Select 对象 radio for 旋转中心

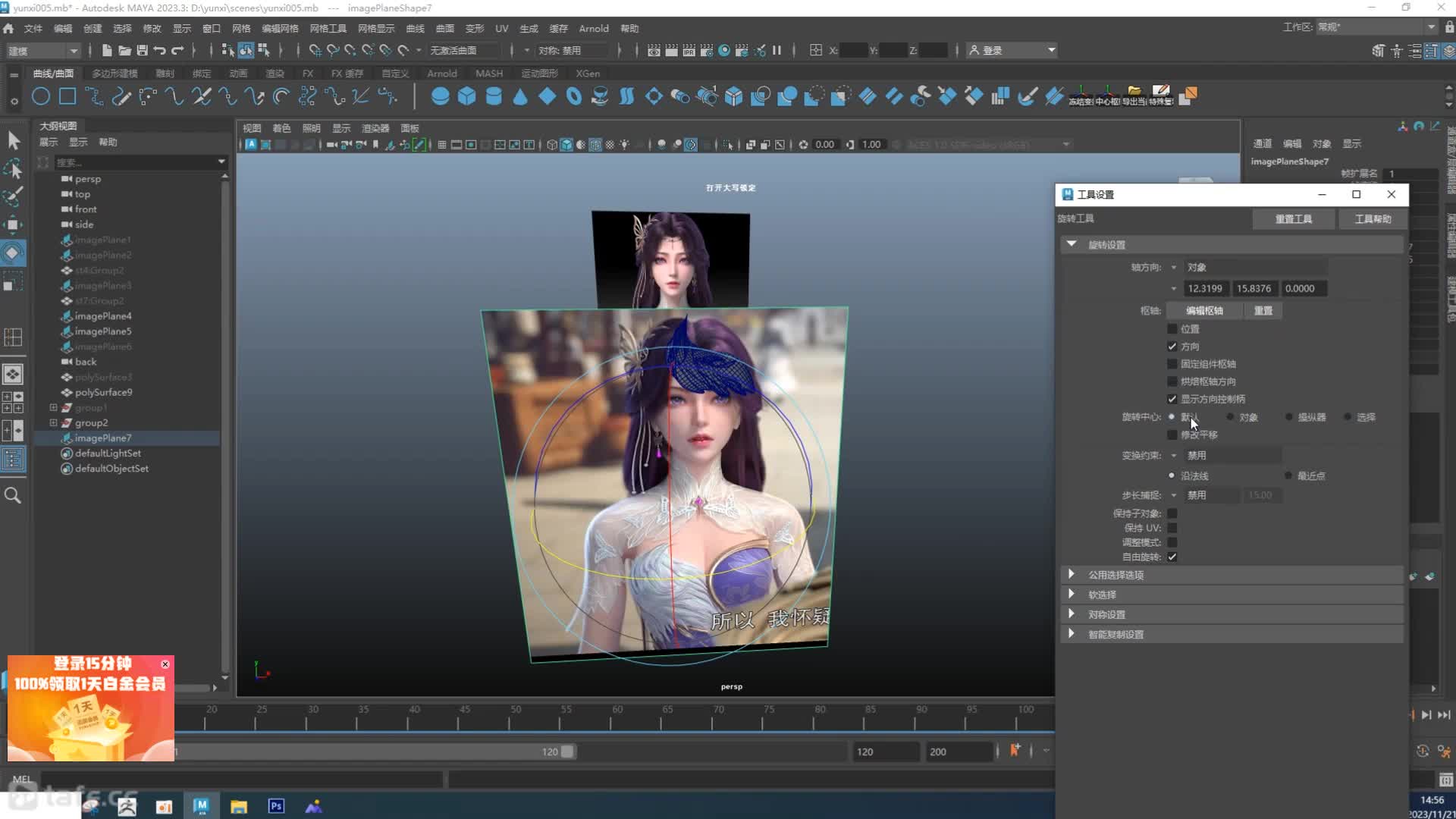(1230, 417)
